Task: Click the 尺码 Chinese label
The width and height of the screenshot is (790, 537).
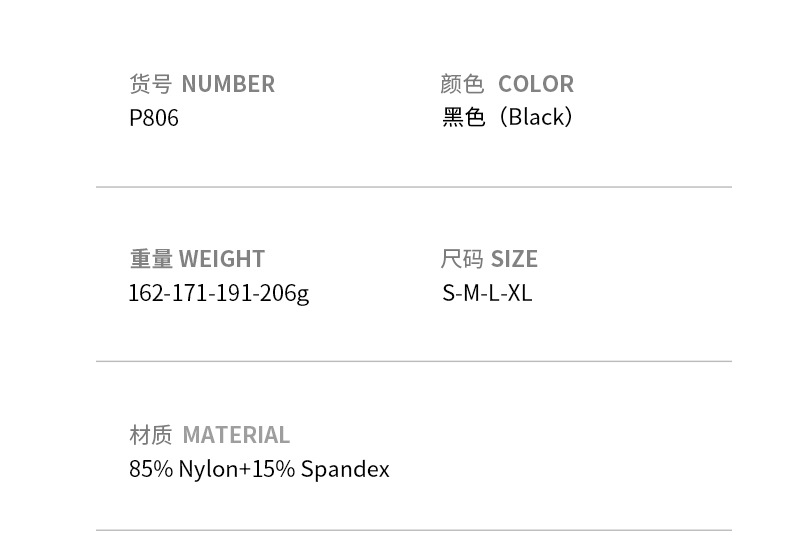Action: [x=462, y=259]
